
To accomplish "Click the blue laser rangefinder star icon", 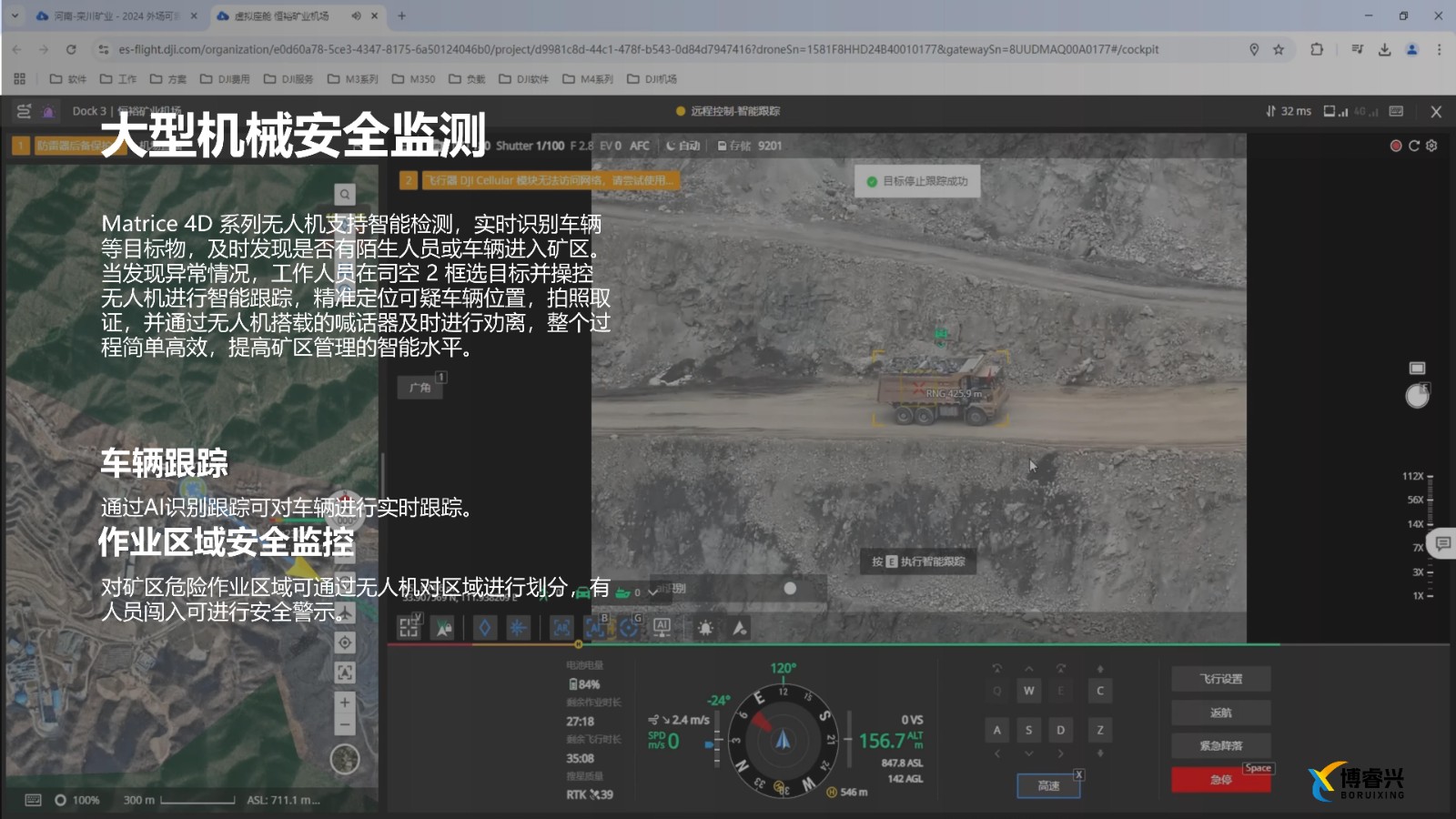I will (518, 627).
